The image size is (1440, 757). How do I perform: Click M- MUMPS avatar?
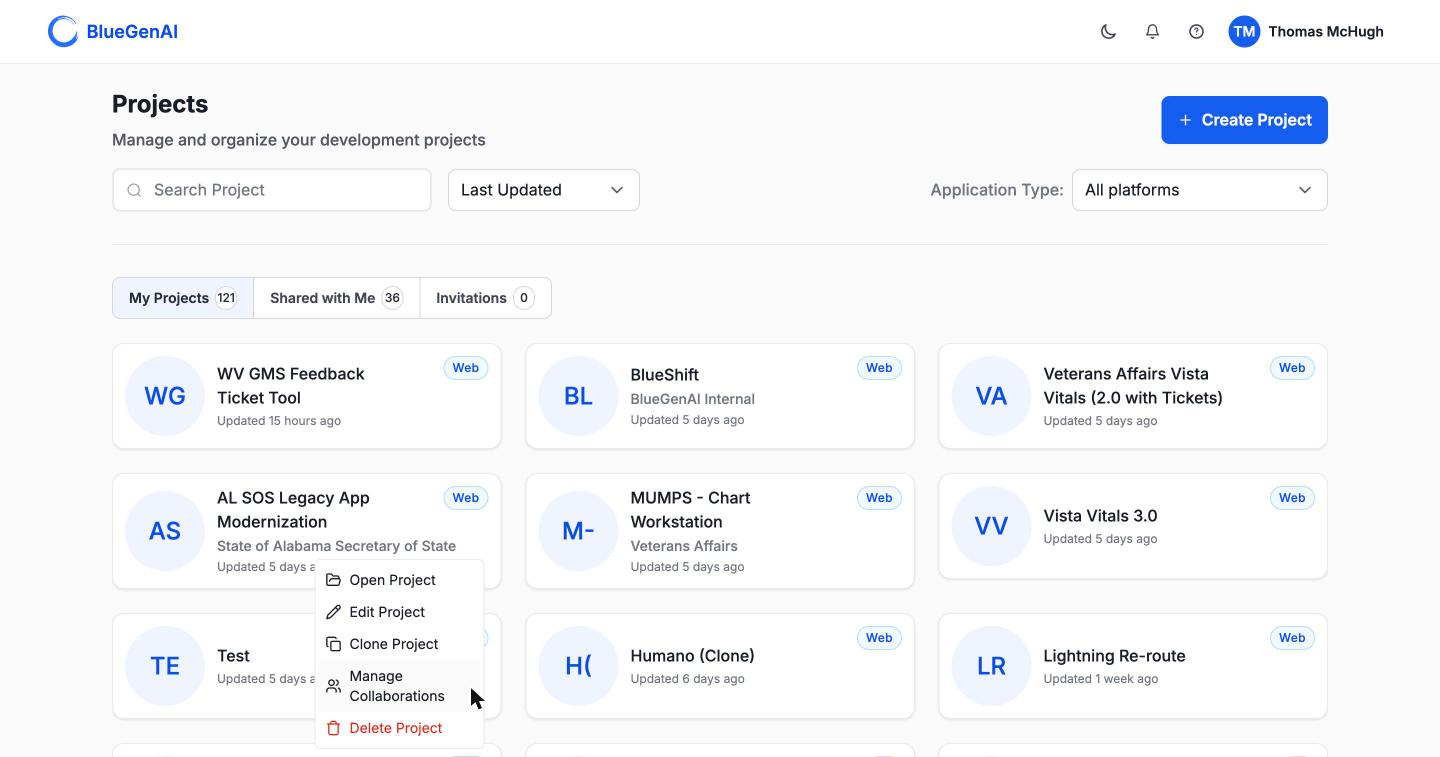(x=578, y=531)
